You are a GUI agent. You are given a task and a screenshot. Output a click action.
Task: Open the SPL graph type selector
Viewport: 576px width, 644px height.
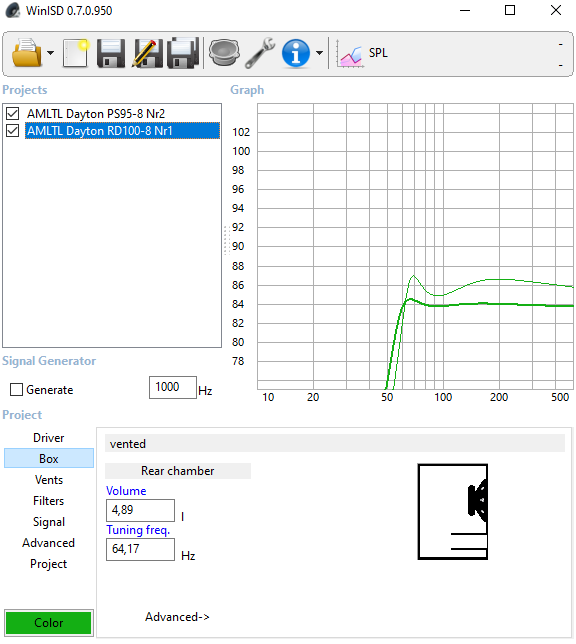pos(362,53)
